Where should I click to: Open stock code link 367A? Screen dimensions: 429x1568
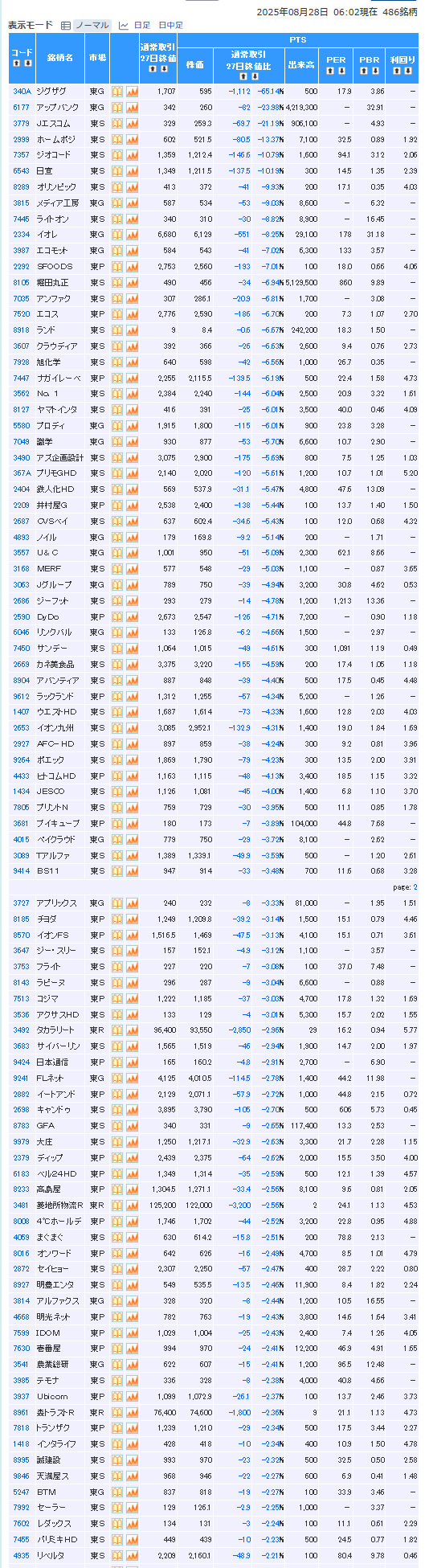[22, 473]
